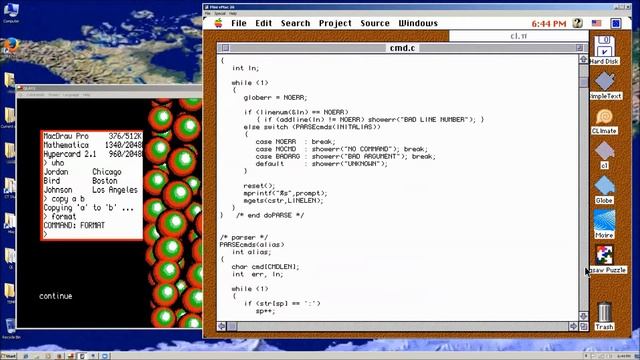Bring the cl.π window behind to front
The height and width of the screenshot is (360, 640).
[x=518, y=36]
